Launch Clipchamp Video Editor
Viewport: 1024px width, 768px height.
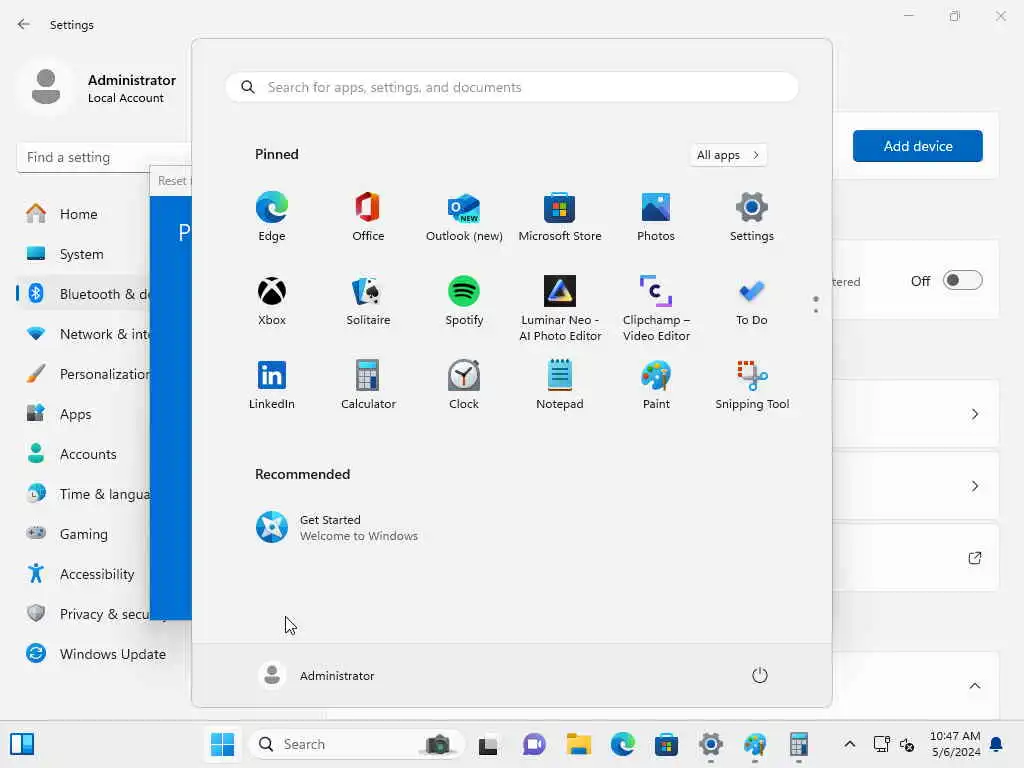point(656,309)
